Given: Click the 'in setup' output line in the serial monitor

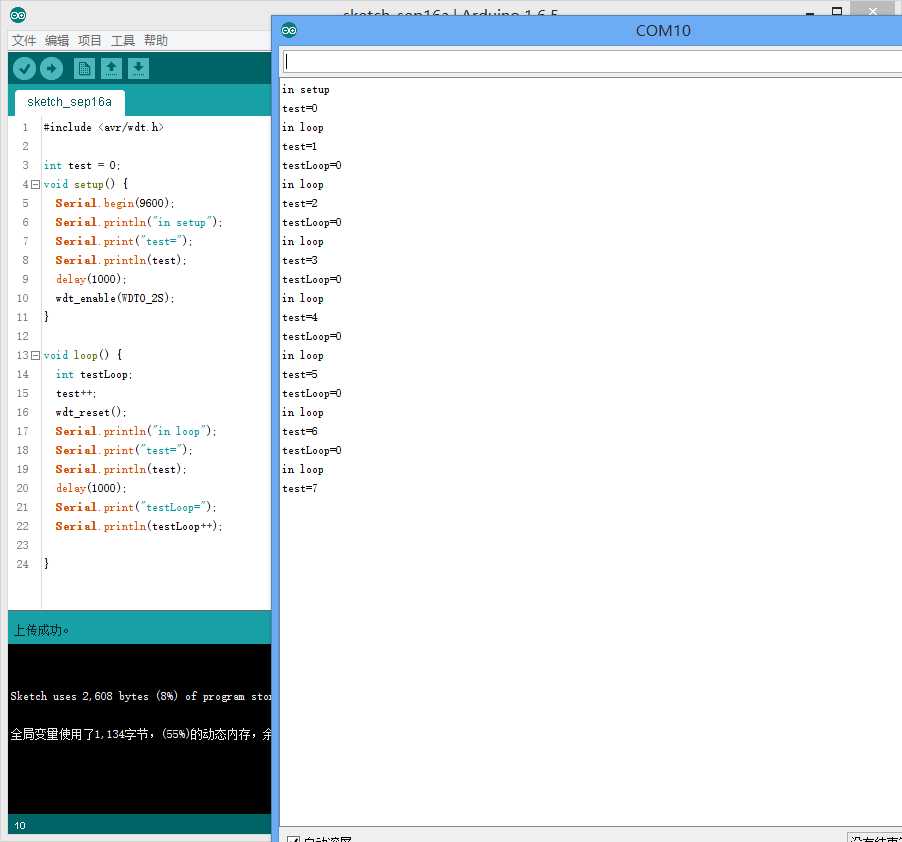Looking at the screenshot, I should pyautogui.click(x=305, y=90).
